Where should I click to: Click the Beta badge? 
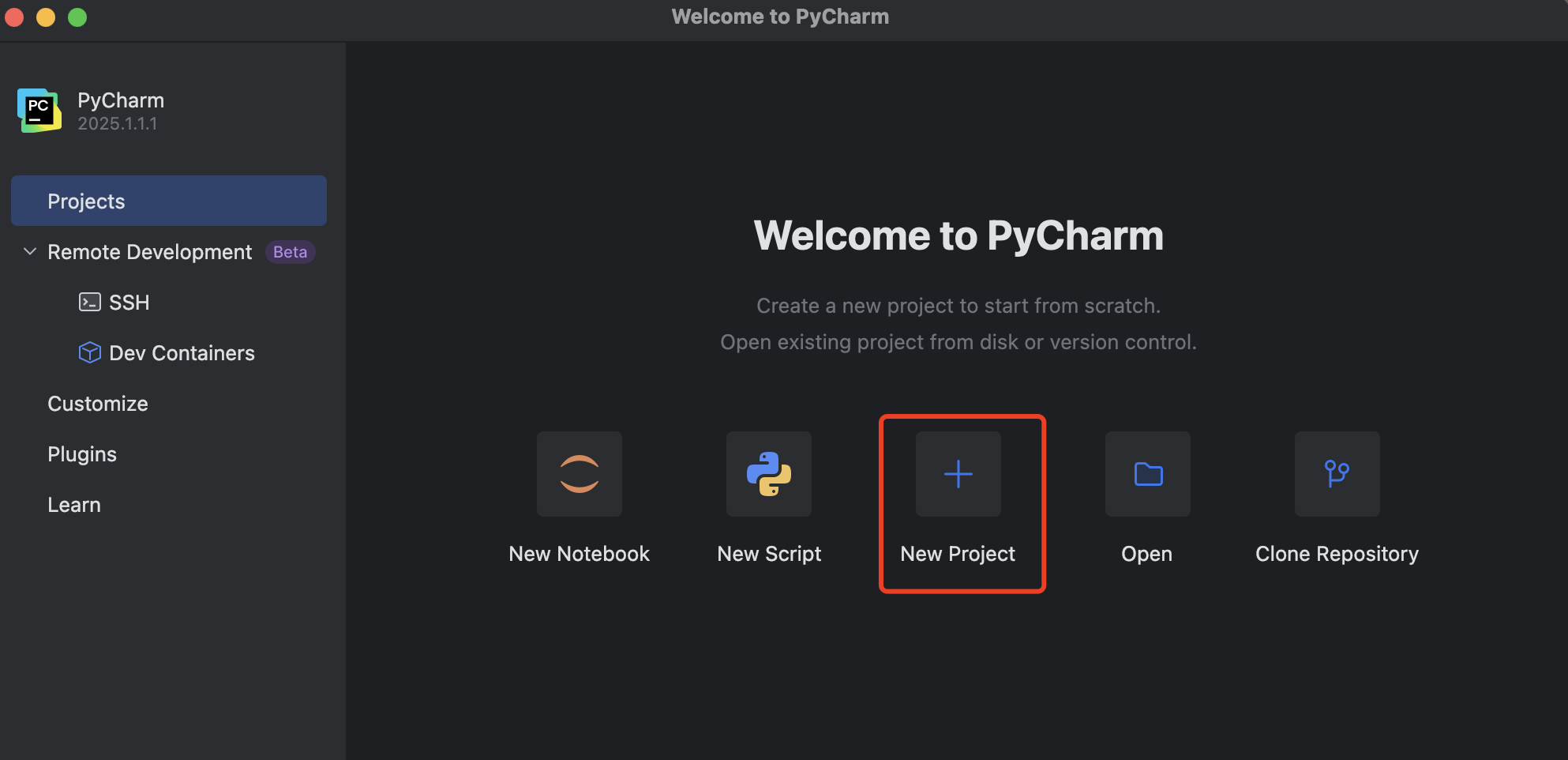click(291, 252)
